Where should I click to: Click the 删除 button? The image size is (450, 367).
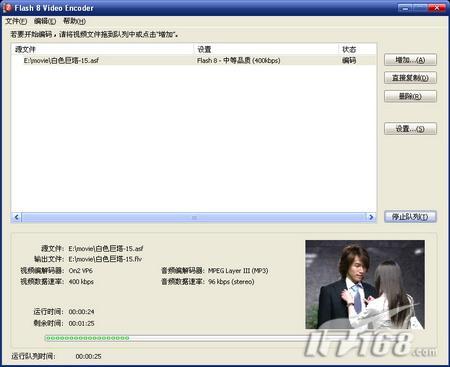pyautogui.click(x=410, y=96)
